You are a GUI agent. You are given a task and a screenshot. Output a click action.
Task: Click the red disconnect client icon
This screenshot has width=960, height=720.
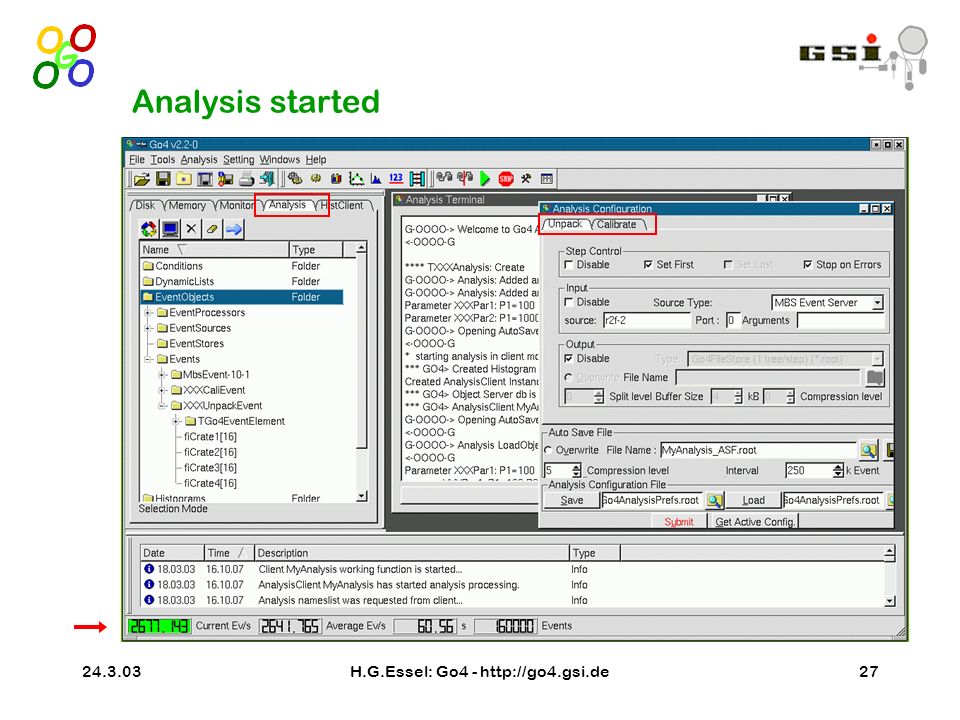tap(465, 178)
